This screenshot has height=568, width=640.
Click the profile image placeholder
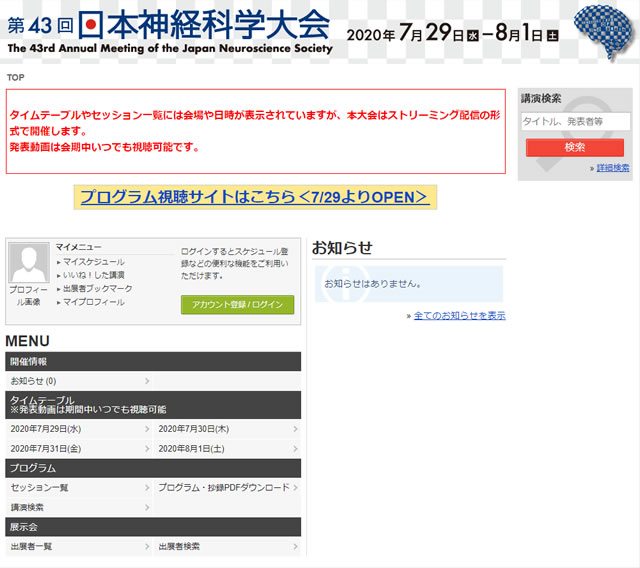pos(29,263)
